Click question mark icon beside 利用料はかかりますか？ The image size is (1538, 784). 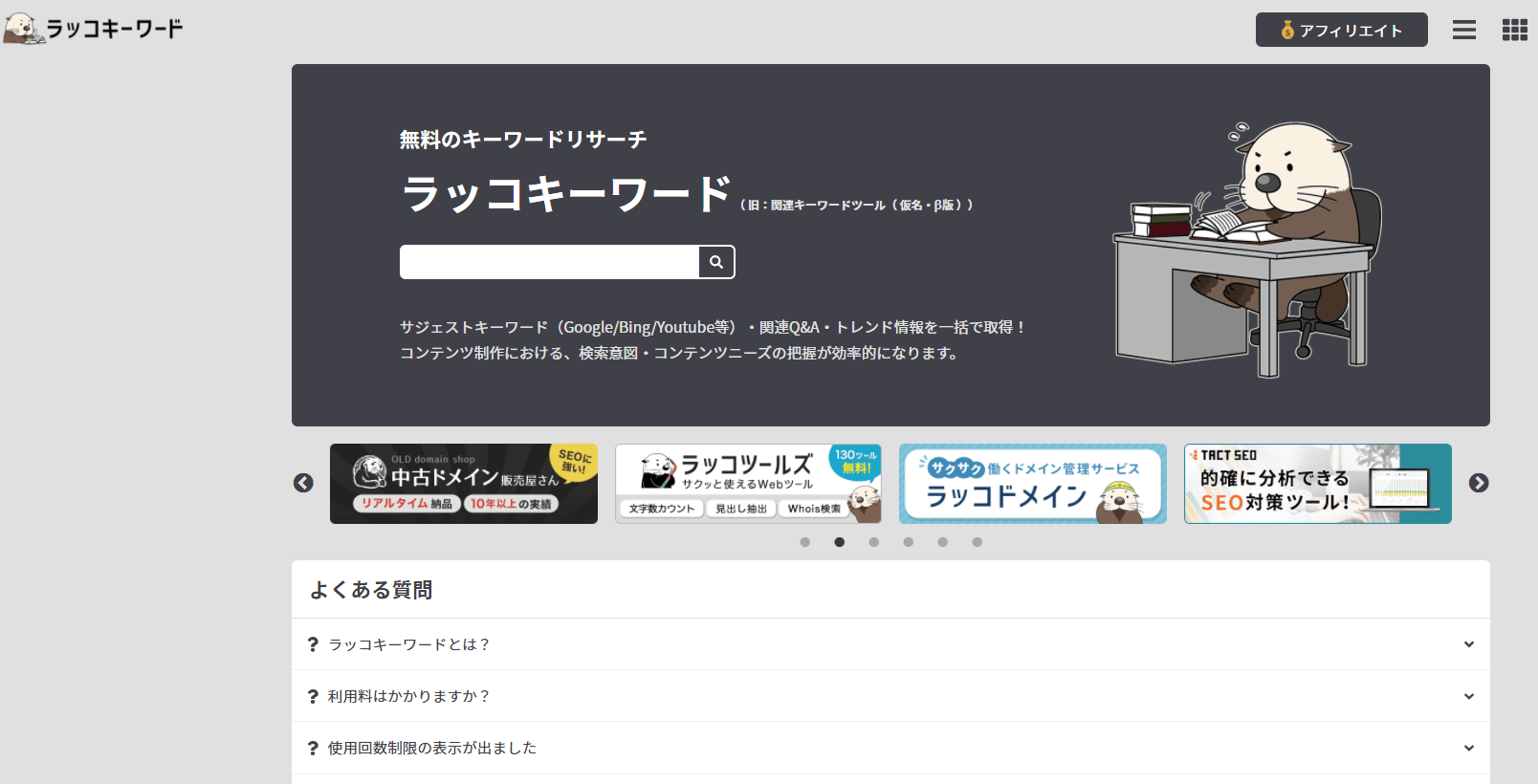313,696
